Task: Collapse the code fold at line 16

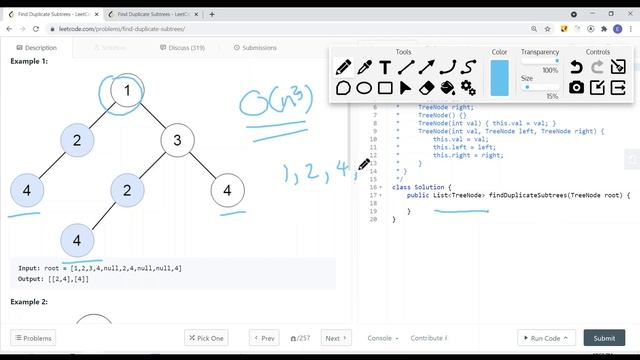Action: [x=381, y=187]
